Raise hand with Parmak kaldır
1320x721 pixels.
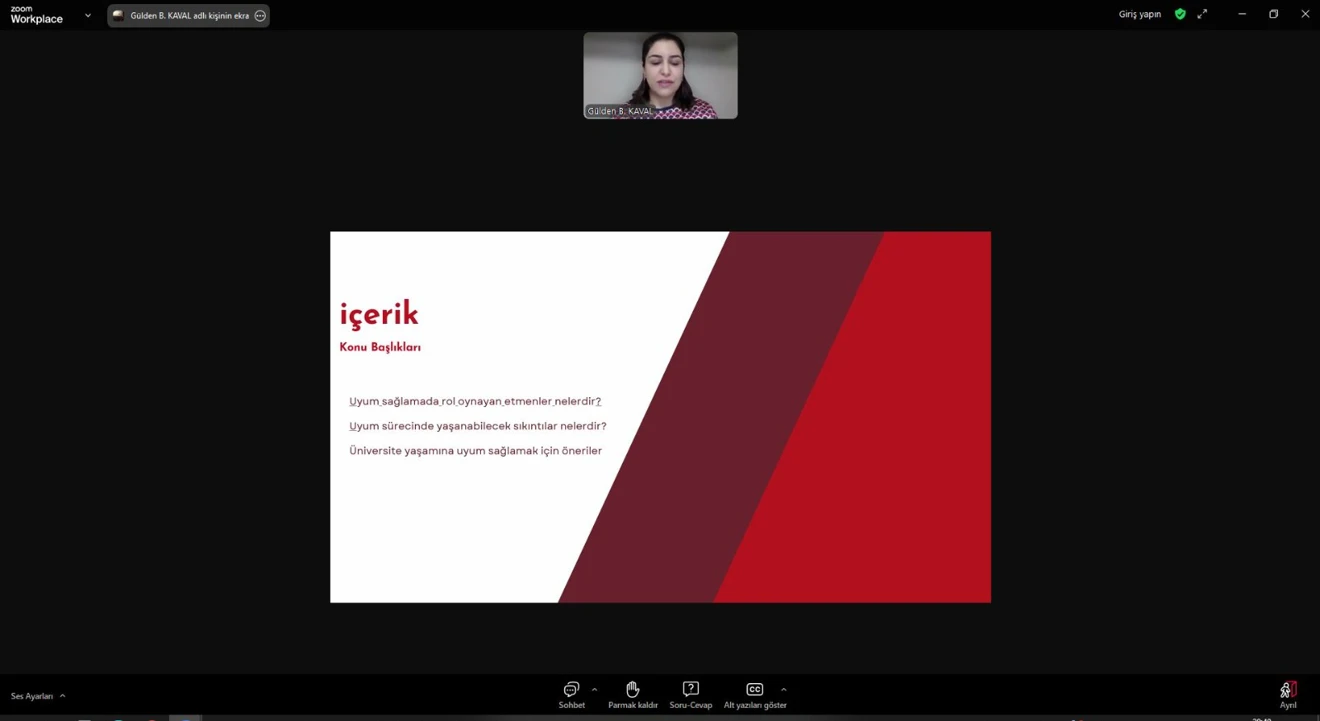pos(632,694)
